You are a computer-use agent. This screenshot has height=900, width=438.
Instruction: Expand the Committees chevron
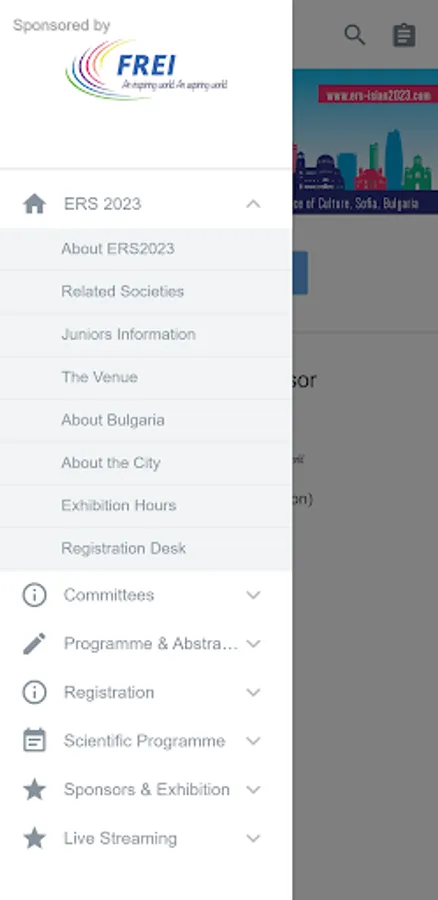tap(253, 595)
